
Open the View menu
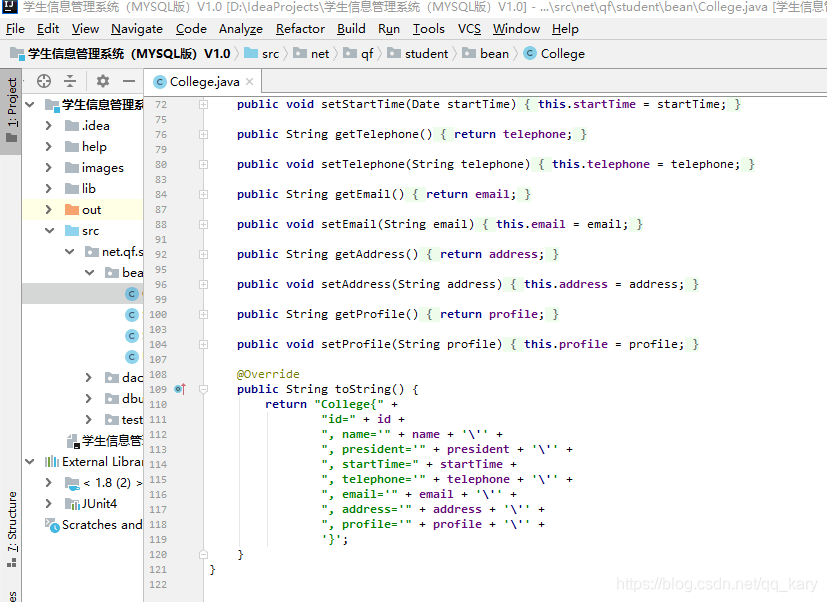pyautogui.click(x=85, y=29)
